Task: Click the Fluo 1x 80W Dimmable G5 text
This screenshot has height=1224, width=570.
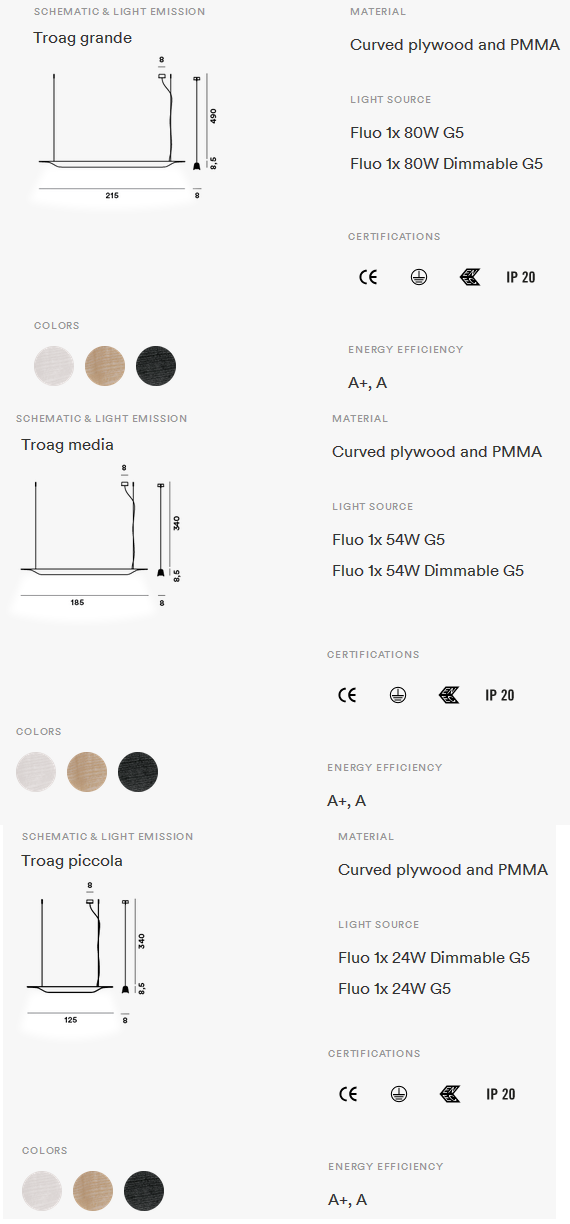Action: click(x=447, y=164)
